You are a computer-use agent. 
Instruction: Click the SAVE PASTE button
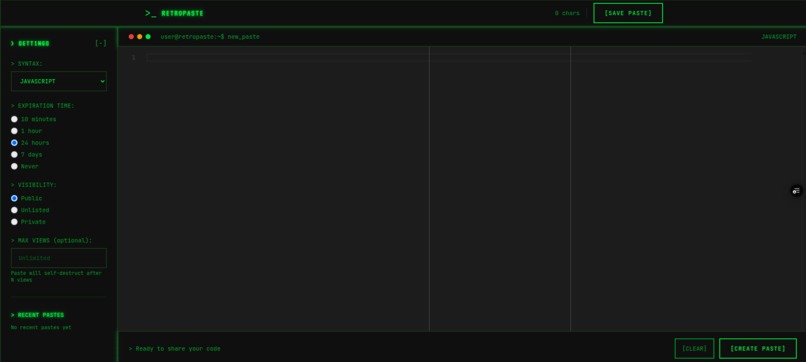[628, 13]
